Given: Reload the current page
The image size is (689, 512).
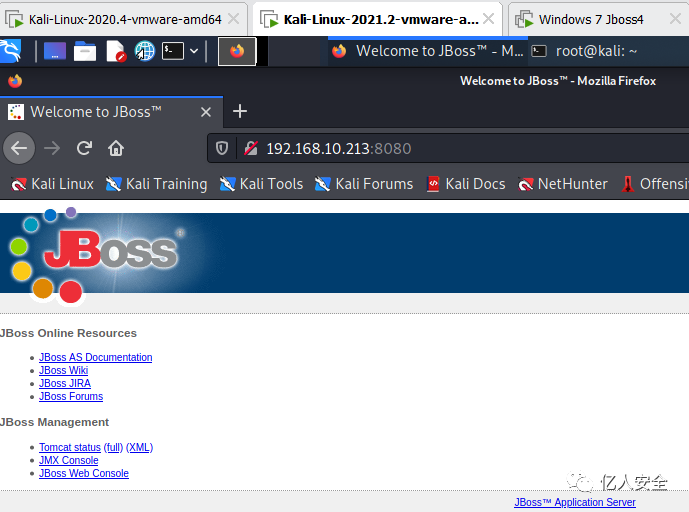Looking at the screenshot, I should tap(84, 148).
